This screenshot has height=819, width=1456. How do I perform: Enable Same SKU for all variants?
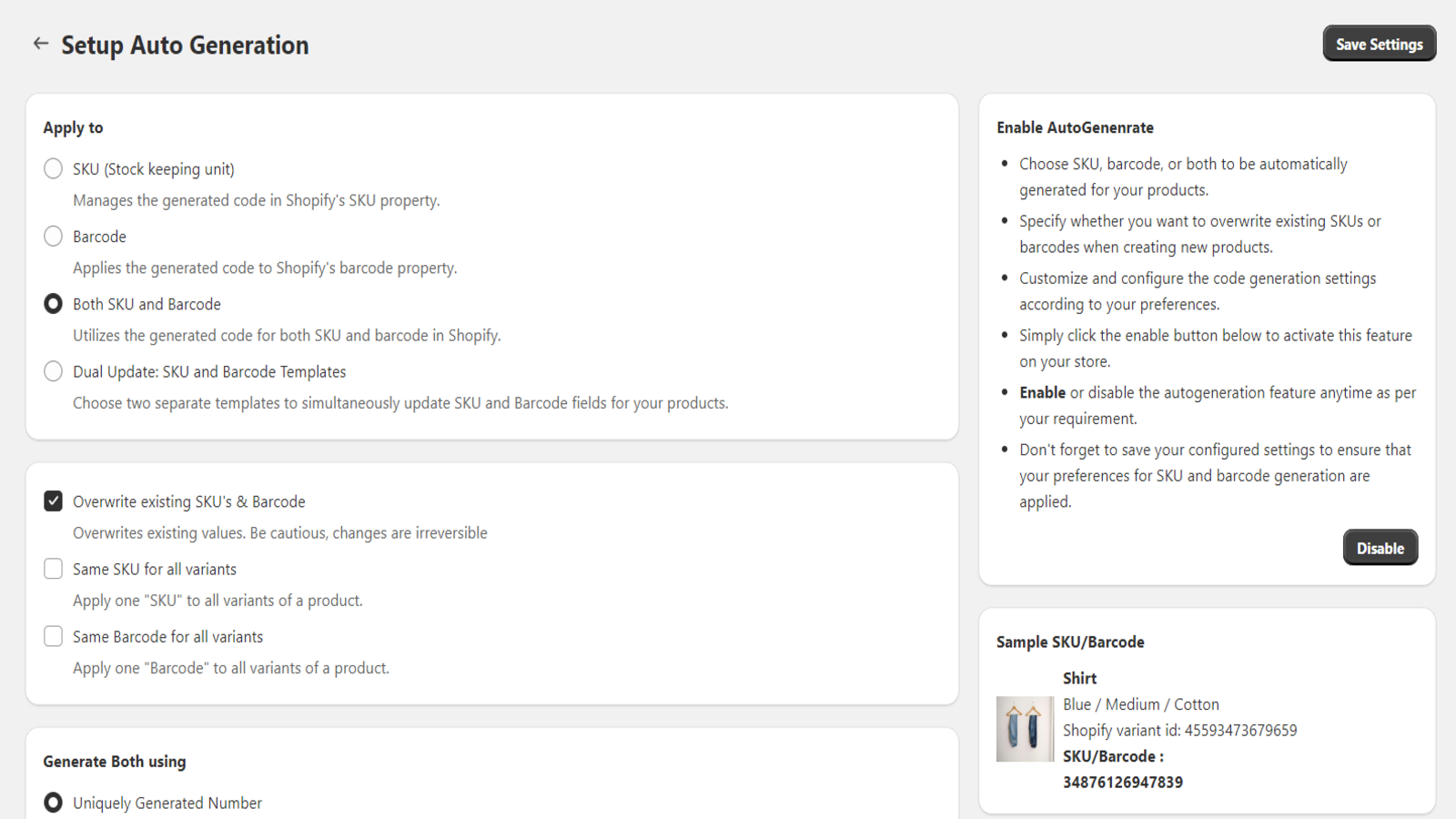53,569
